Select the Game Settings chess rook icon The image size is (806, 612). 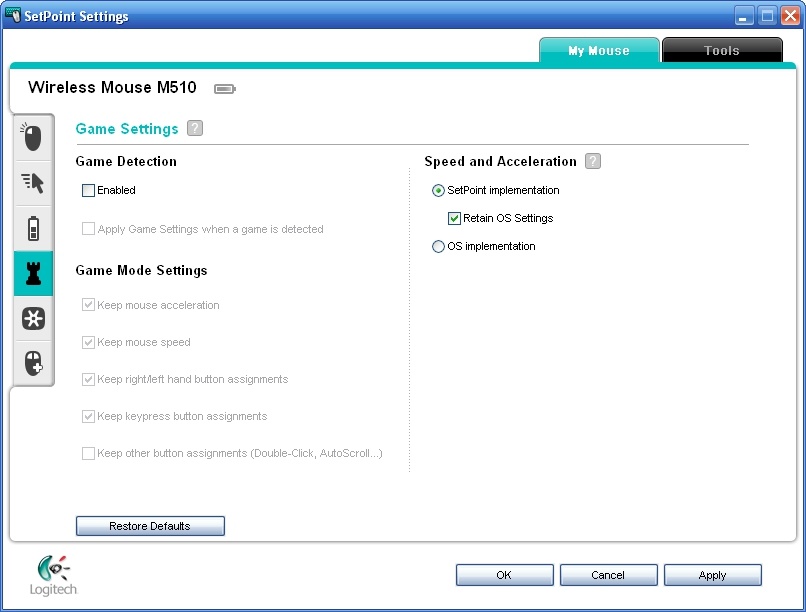(33, 273)
